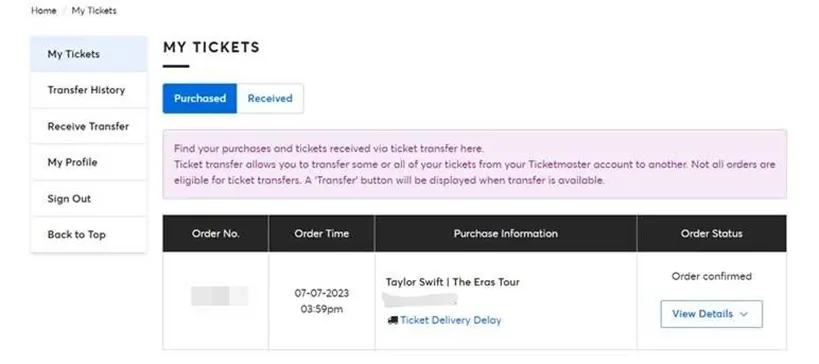Image resolution: width=819 pixels, height=364 pixels.
Task: Click the chevron in View Details button
Action: point(744,314)
